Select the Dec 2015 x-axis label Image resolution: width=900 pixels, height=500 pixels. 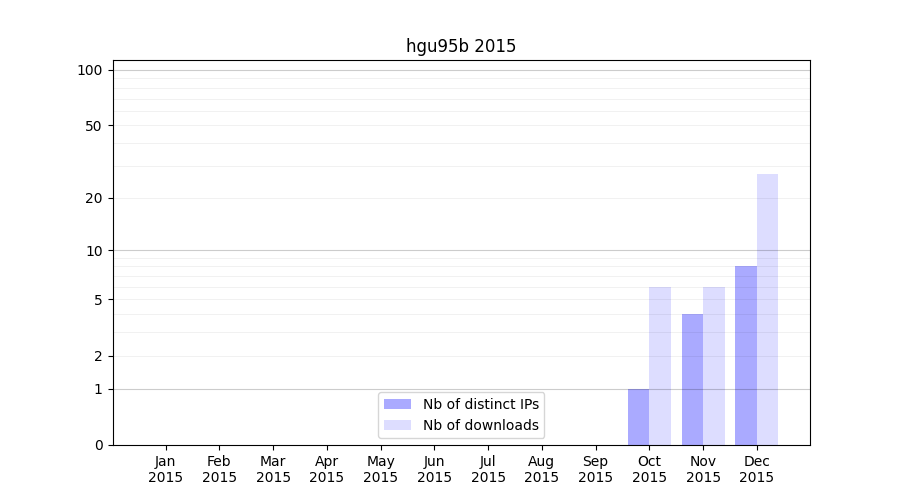[757, 469]
